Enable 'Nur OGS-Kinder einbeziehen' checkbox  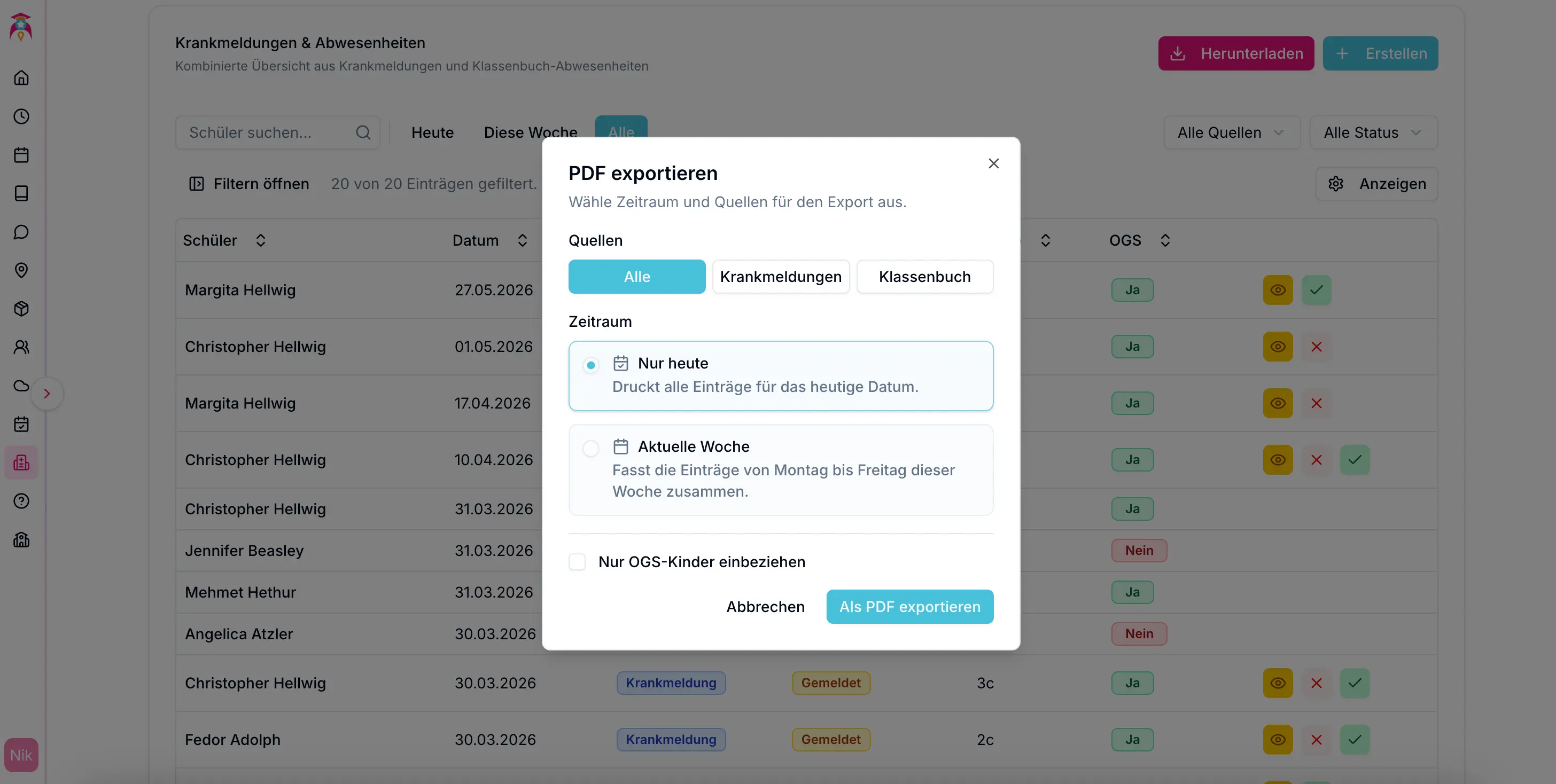point(577,562)
